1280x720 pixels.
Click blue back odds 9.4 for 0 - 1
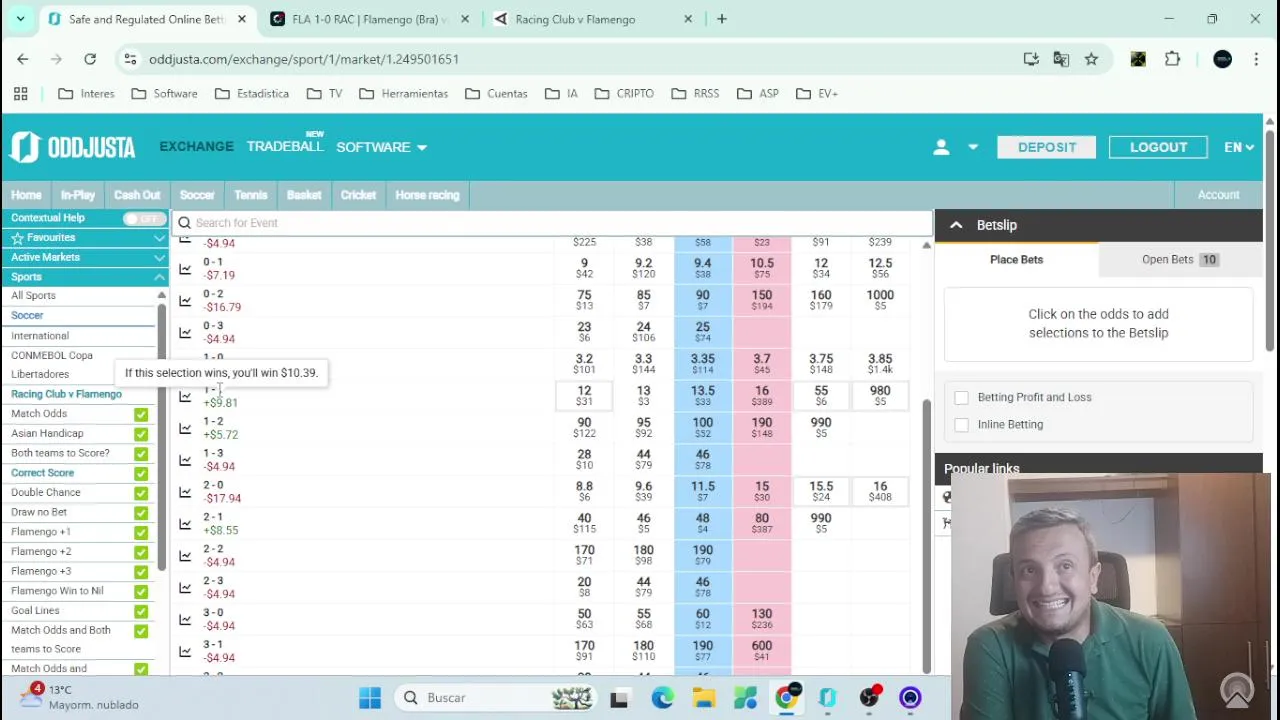point(703,268)
